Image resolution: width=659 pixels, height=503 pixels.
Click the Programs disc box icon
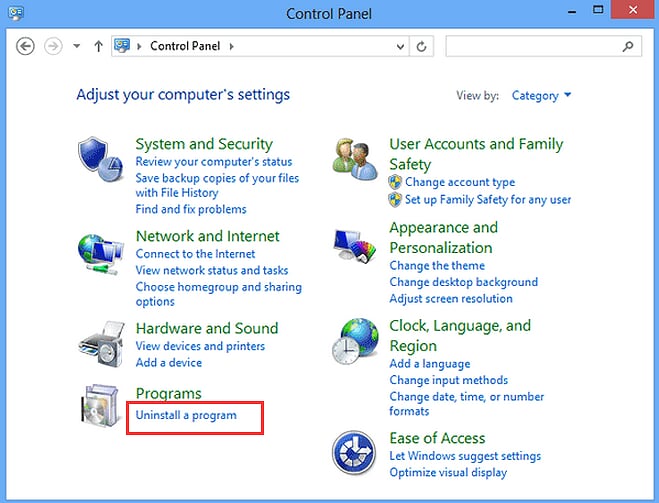(100, 406)
